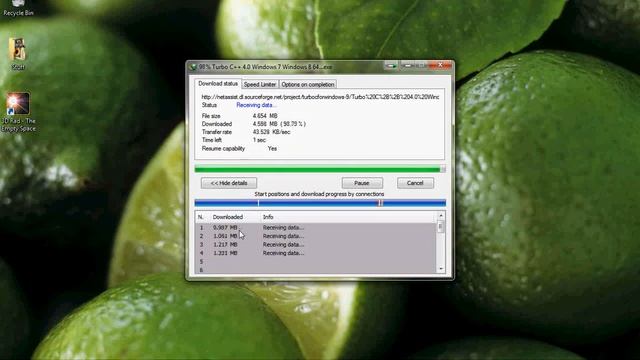Click the N. column header

point(202,217)
